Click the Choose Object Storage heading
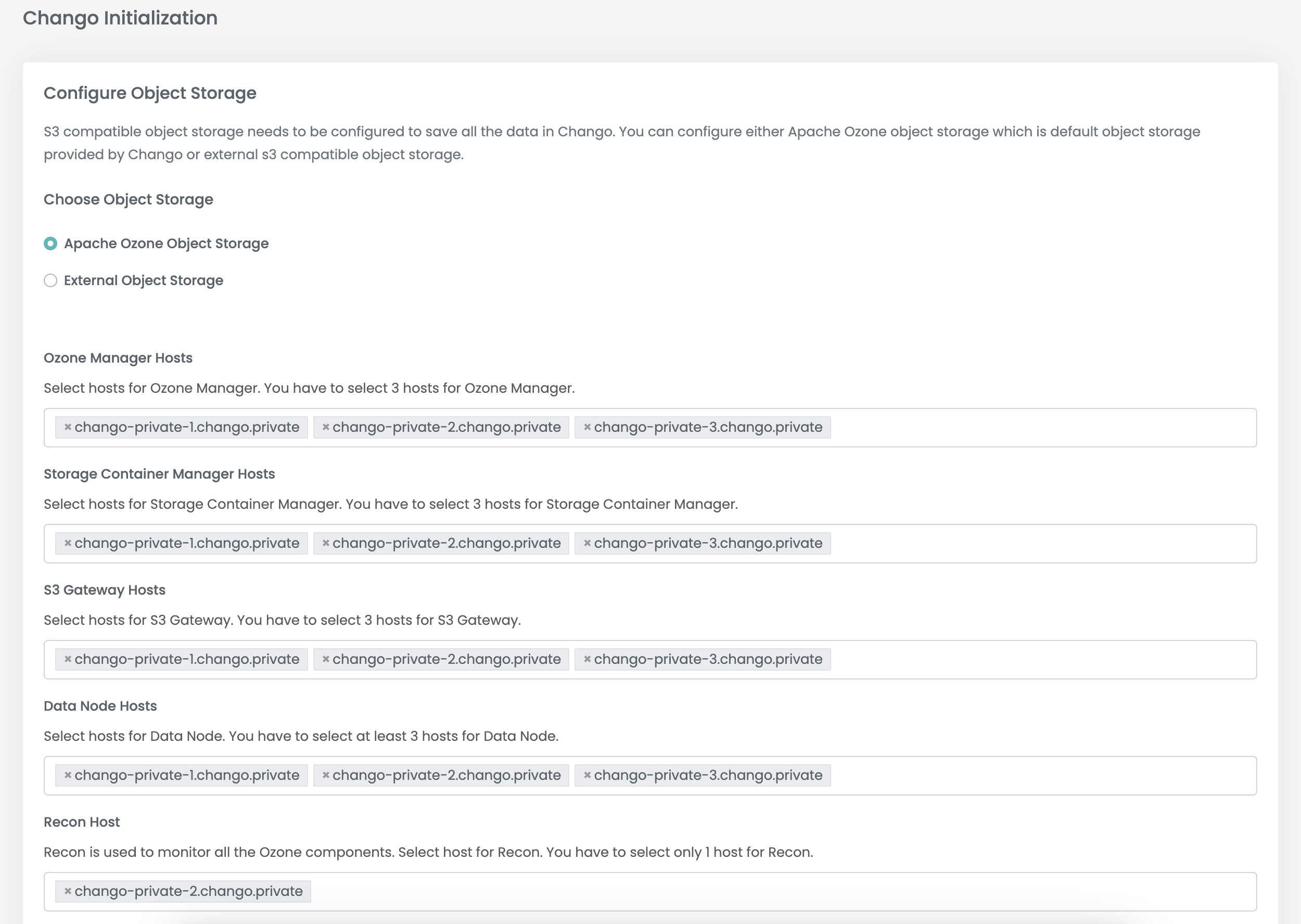The height and width of the screenshot is (924, 1301). coord(129,200)
